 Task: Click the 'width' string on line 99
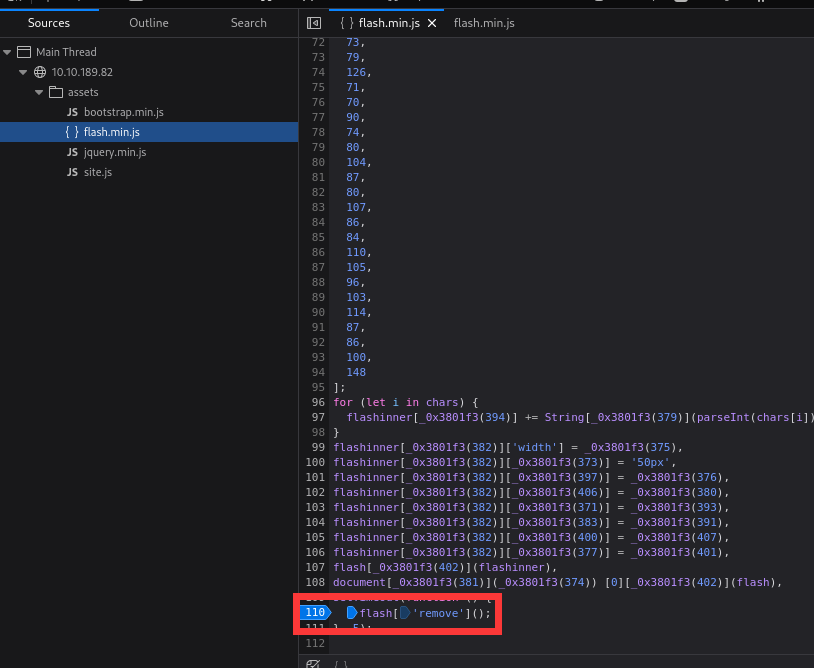pyautogui.click(x=535, y=447)
